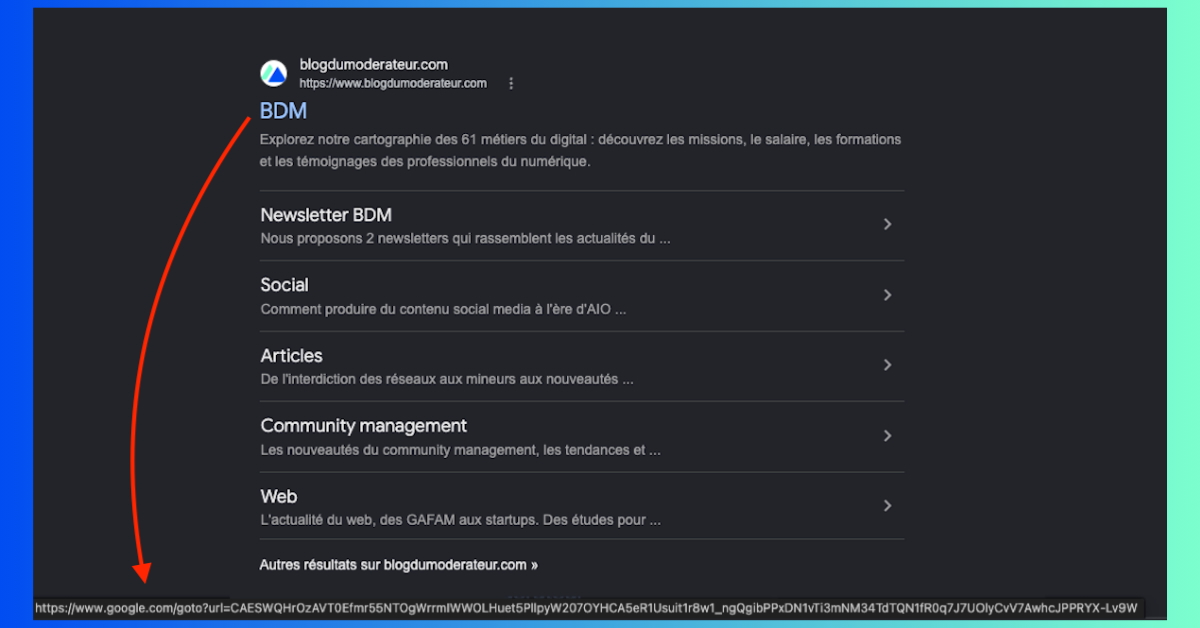
Task: Expand the Articles row chevron arrow
Action: tap(887, 366)
